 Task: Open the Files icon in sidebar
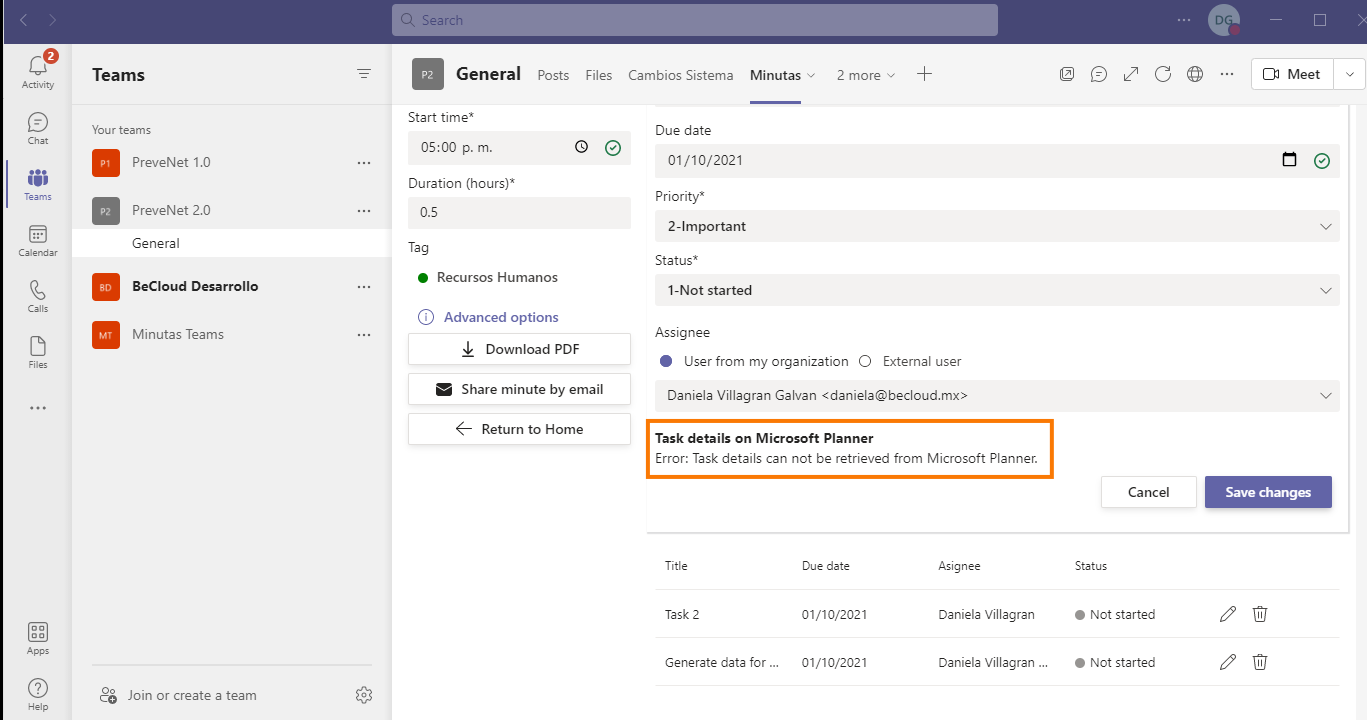37,352
